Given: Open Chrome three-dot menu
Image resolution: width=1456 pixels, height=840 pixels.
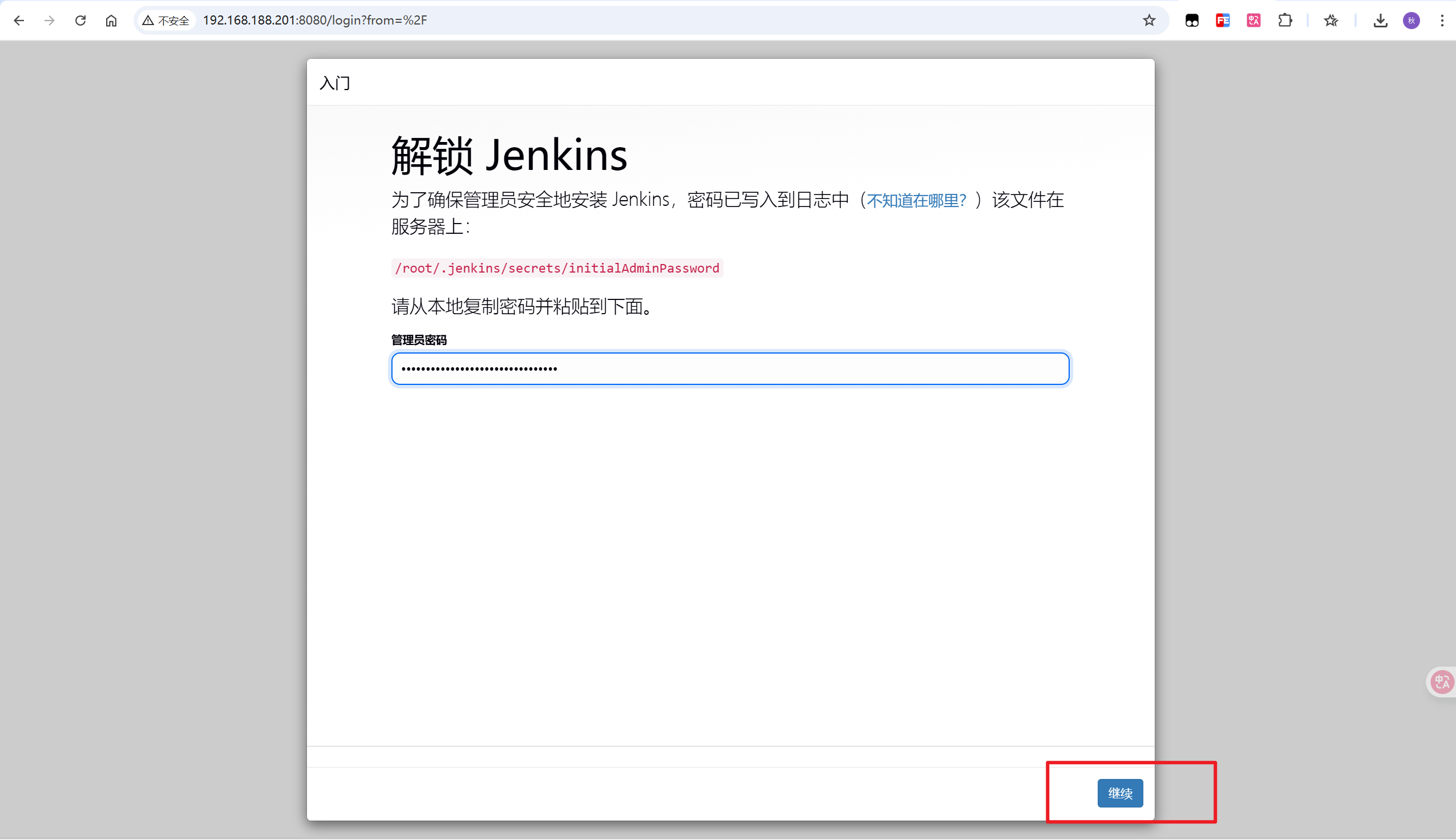Looking at the screenshot, I should pos(1442,21).
